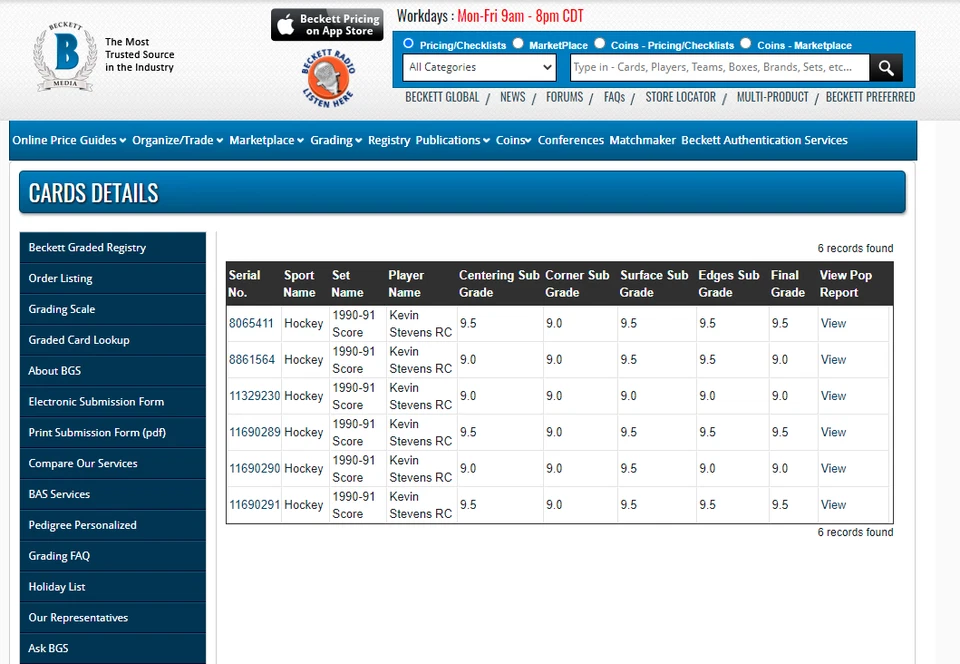Click the card search input field

[719, 67]
